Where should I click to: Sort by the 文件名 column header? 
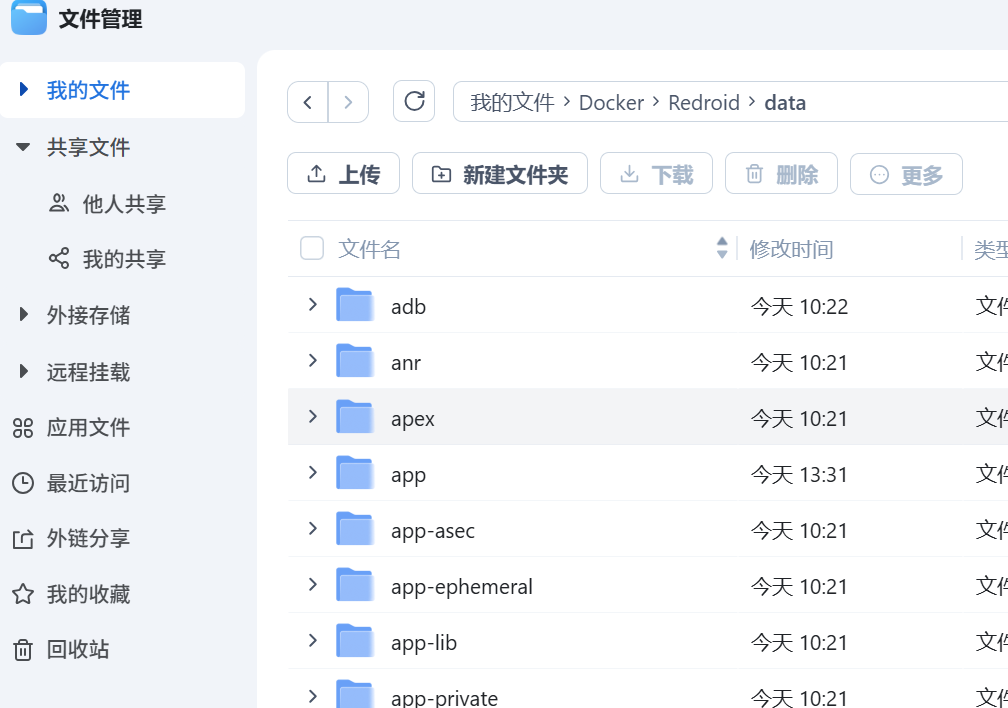[x=369, y=249]
